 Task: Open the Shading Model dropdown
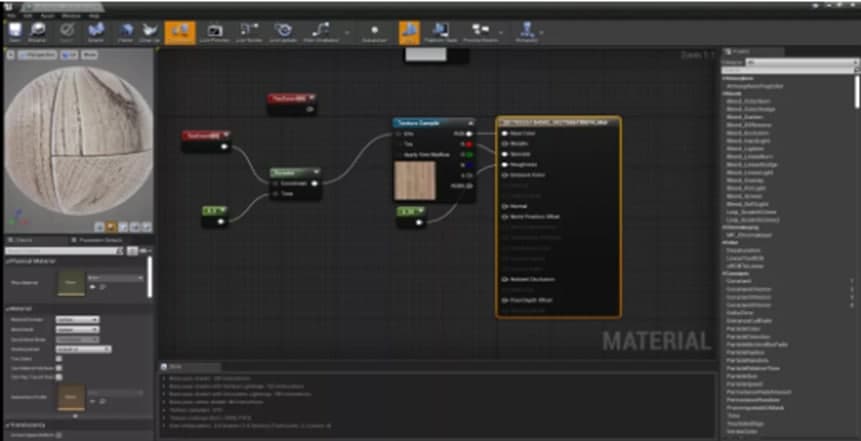(x=83, y=349)
